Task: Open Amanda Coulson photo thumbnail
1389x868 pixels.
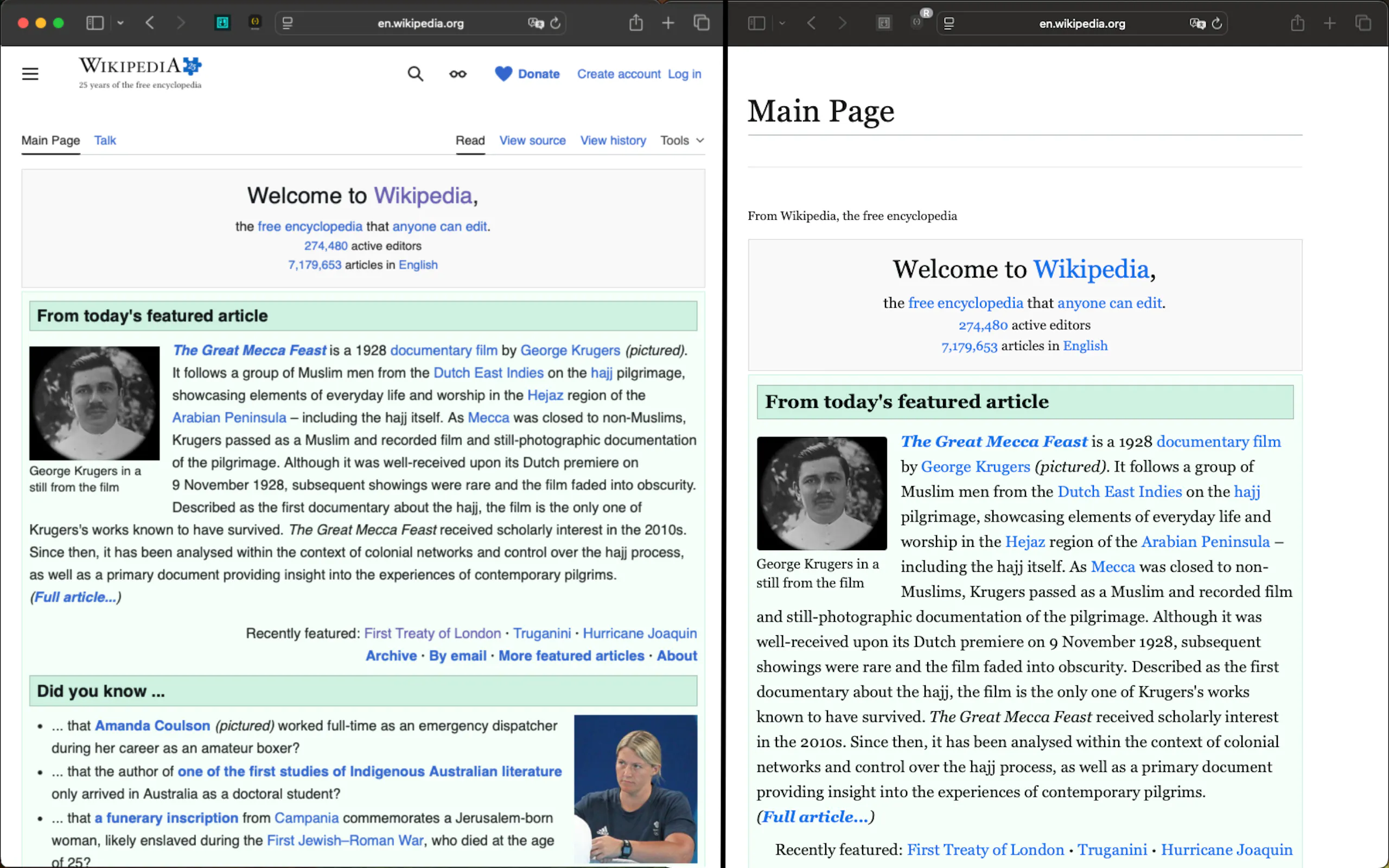Action: pyautogui.click(x=635, y=789)
